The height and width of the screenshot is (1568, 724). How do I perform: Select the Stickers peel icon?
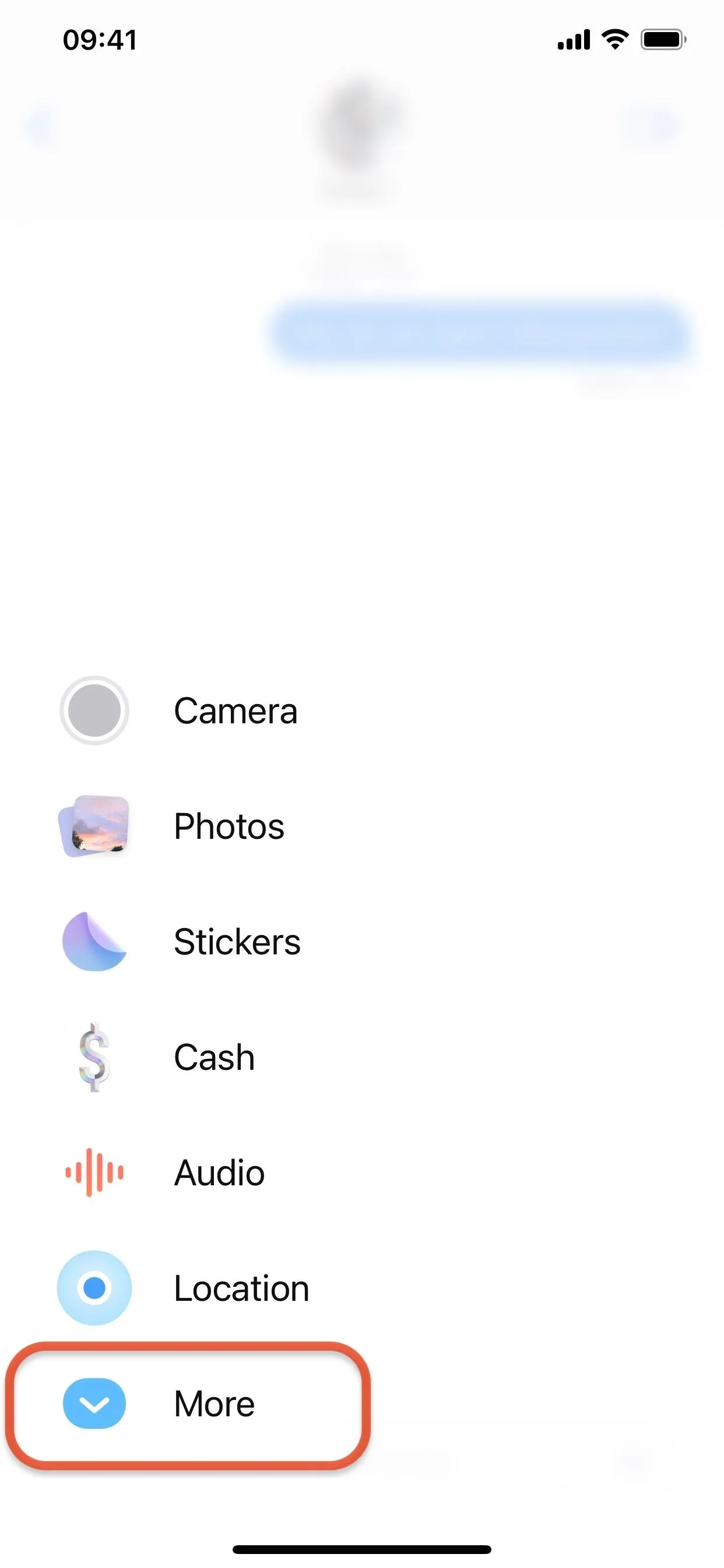click(94, 942)
